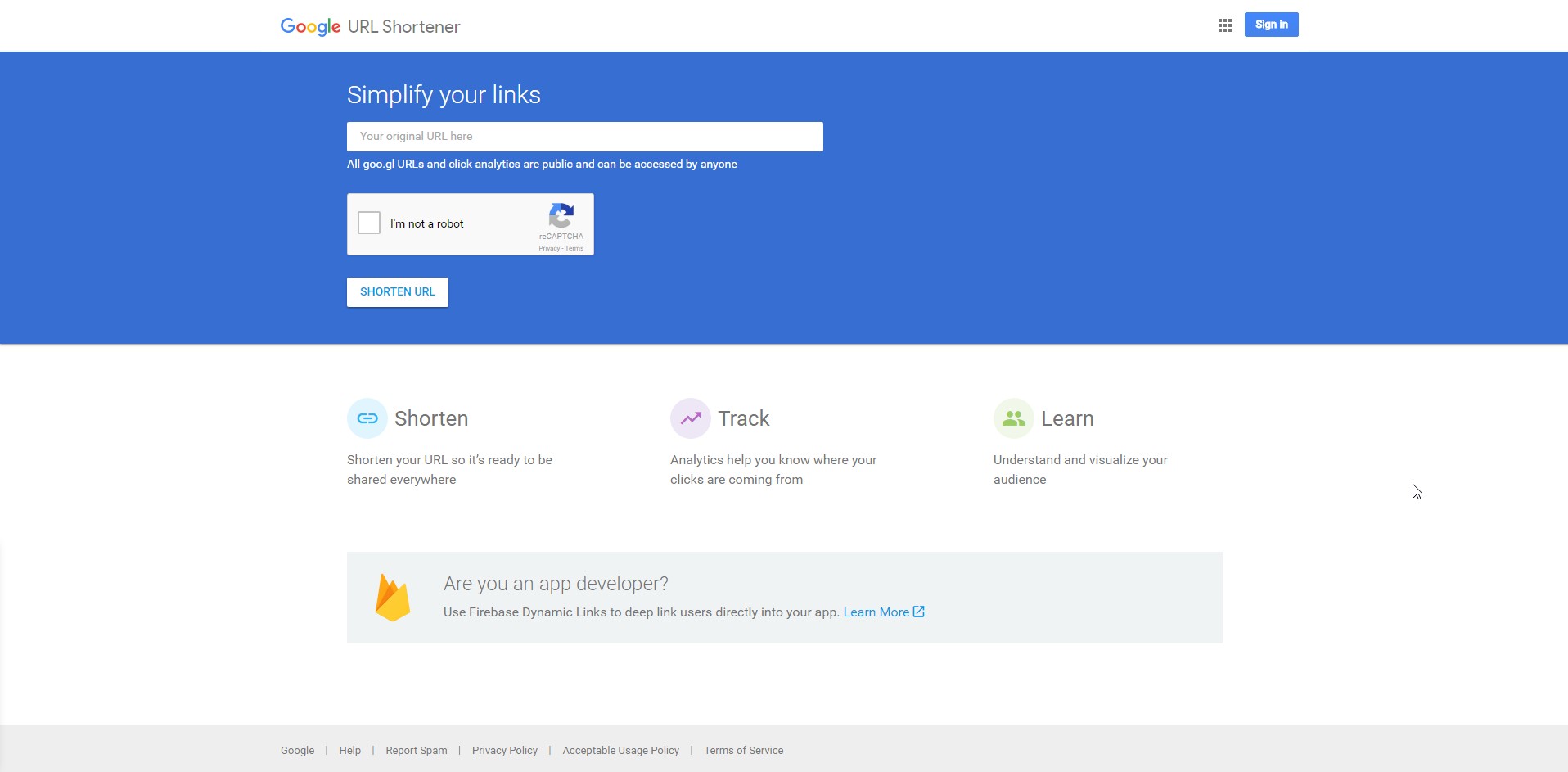View the Privacy Policy footer link
This screenshot has height=772, width=1568.
(504, 751)
